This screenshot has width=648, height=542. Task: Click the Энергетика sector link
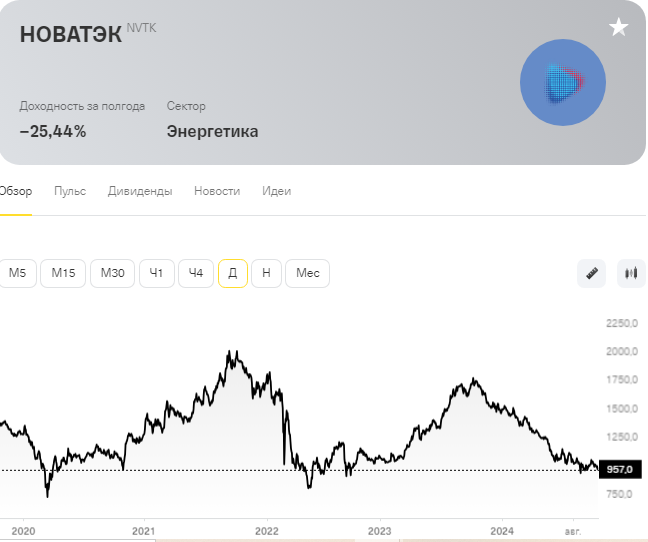(x=212, y=131)
